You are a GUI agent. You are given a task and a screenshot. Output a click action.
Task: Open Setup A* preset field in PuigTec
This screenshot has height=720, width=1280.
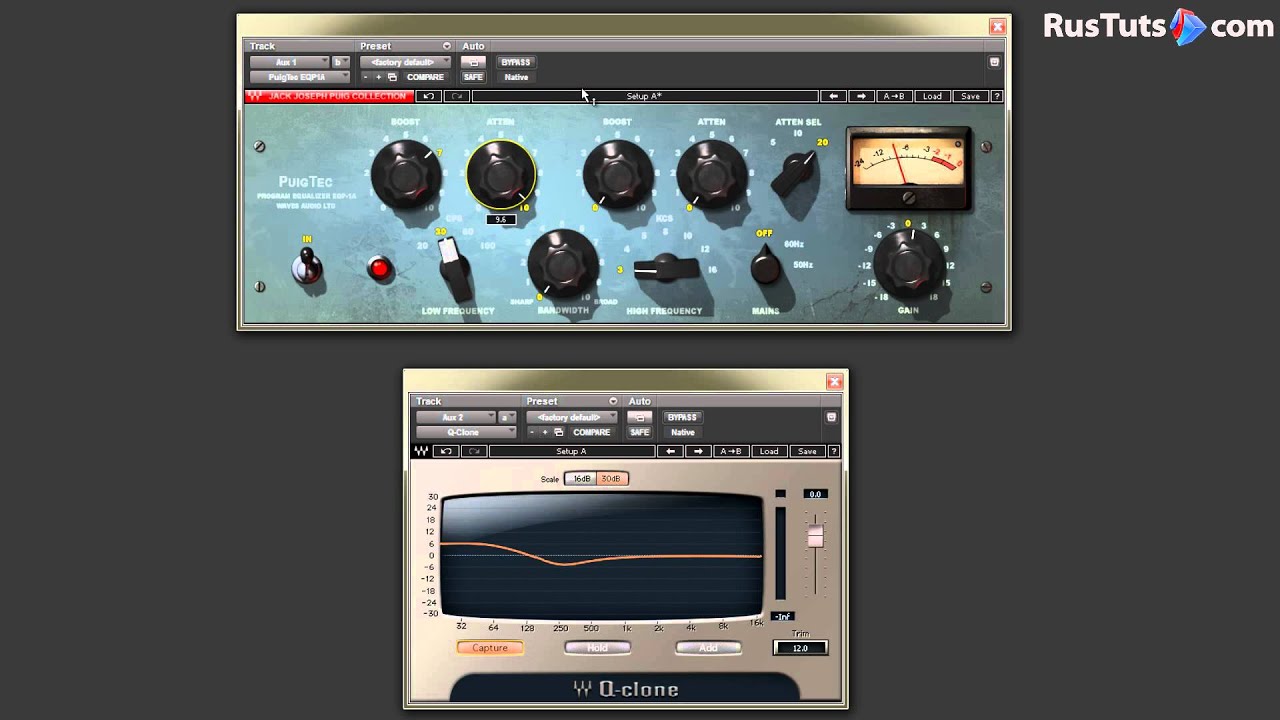click(x=644, y=96)
